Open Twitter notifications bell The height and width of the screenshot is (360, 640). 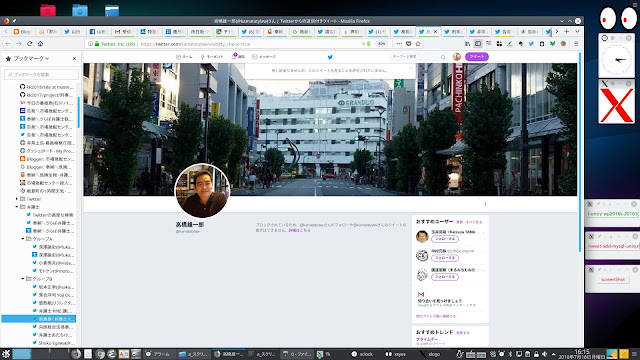238,56
